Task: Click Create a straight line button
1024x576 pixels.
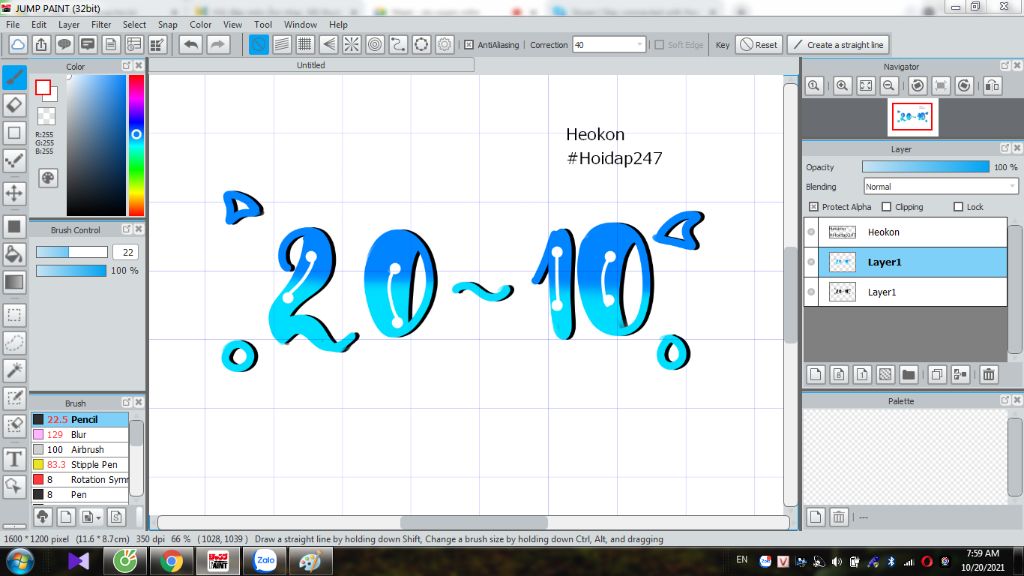Action: coord(839,44)
